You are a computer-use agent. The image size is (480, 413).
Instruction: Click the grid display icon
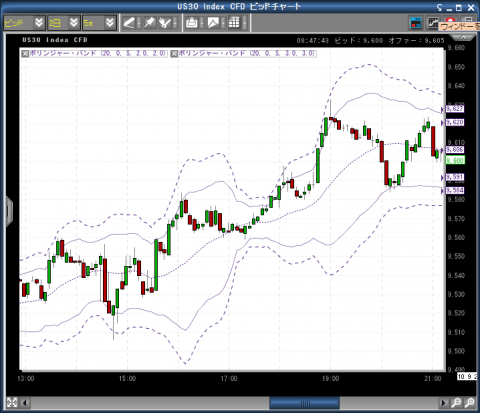(234, 23)
